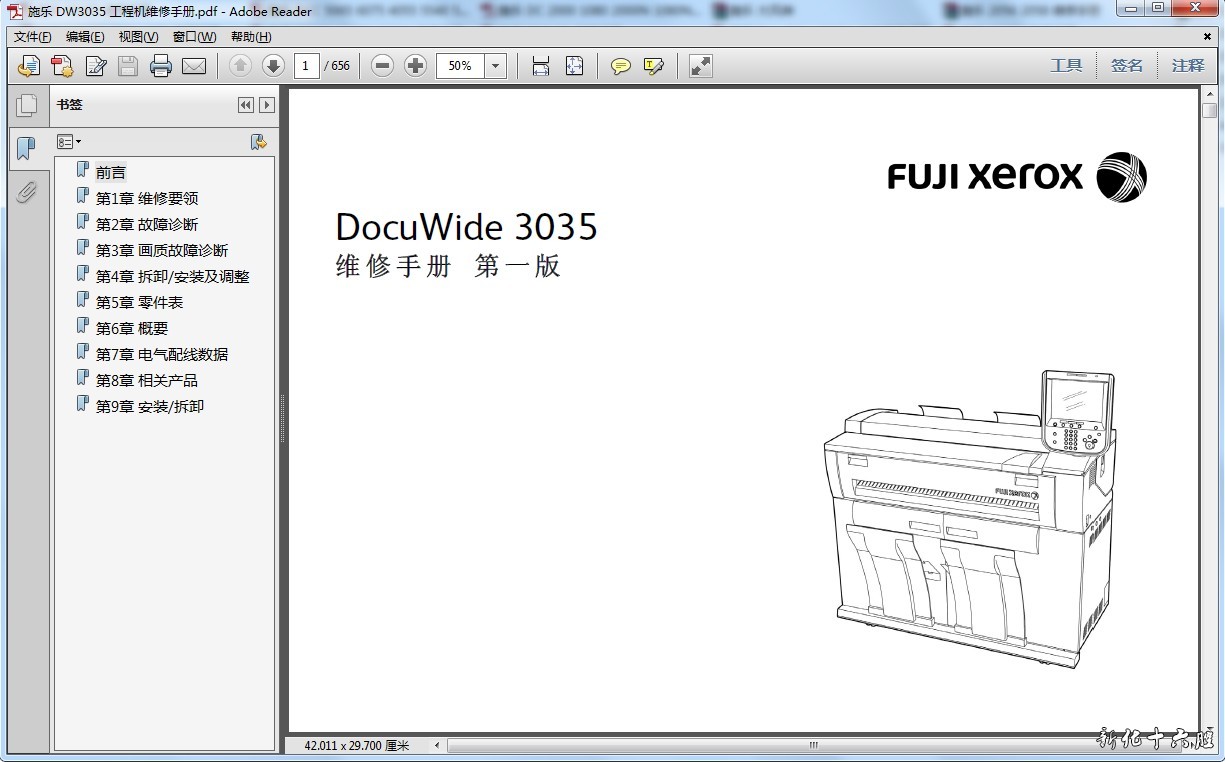The image size is (1225, 762).
Task: Show the page thumbnails panel
Action: [26, 105]
